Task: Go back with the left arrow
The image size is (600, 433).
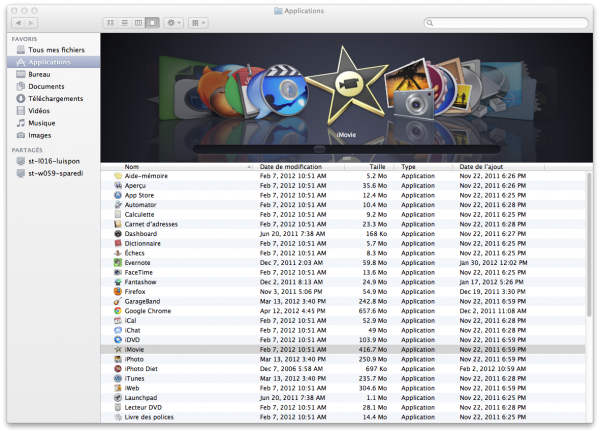Action: pyautogui.click(x=18, y=23)
